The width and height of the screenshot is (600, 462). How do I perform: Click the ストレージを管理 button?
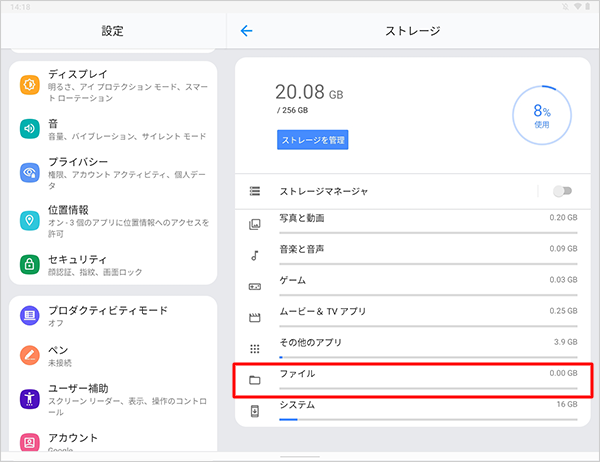[x=313, y=140]
